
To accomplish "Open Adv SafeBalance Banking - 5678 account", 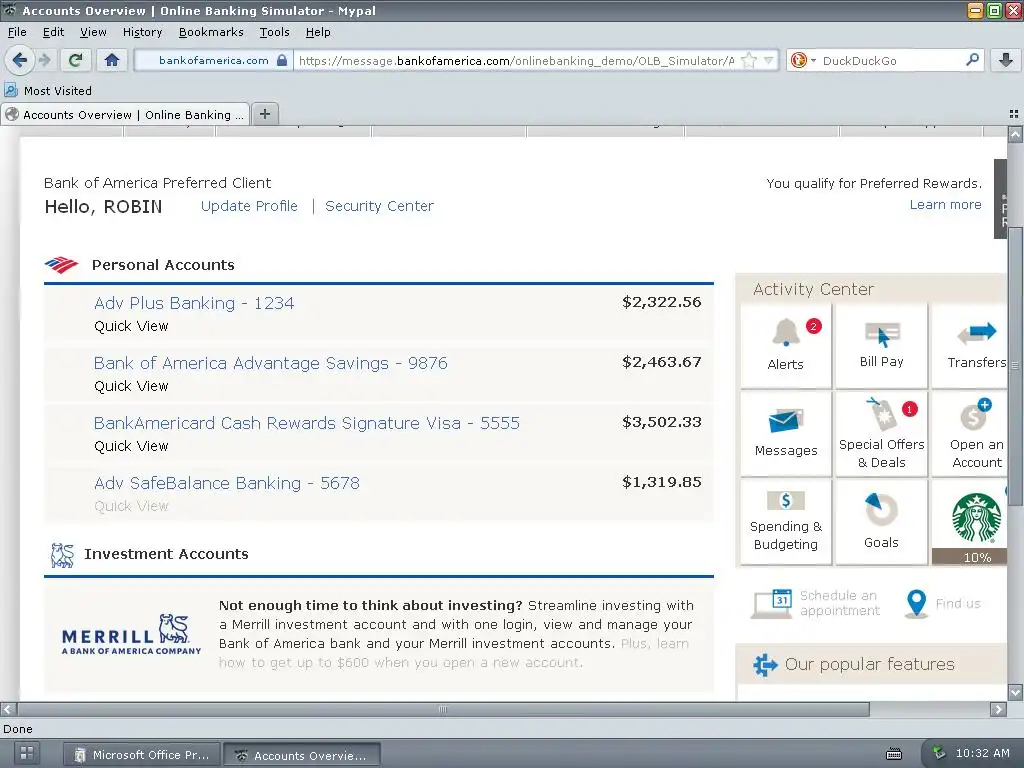I will click(227, 483).
